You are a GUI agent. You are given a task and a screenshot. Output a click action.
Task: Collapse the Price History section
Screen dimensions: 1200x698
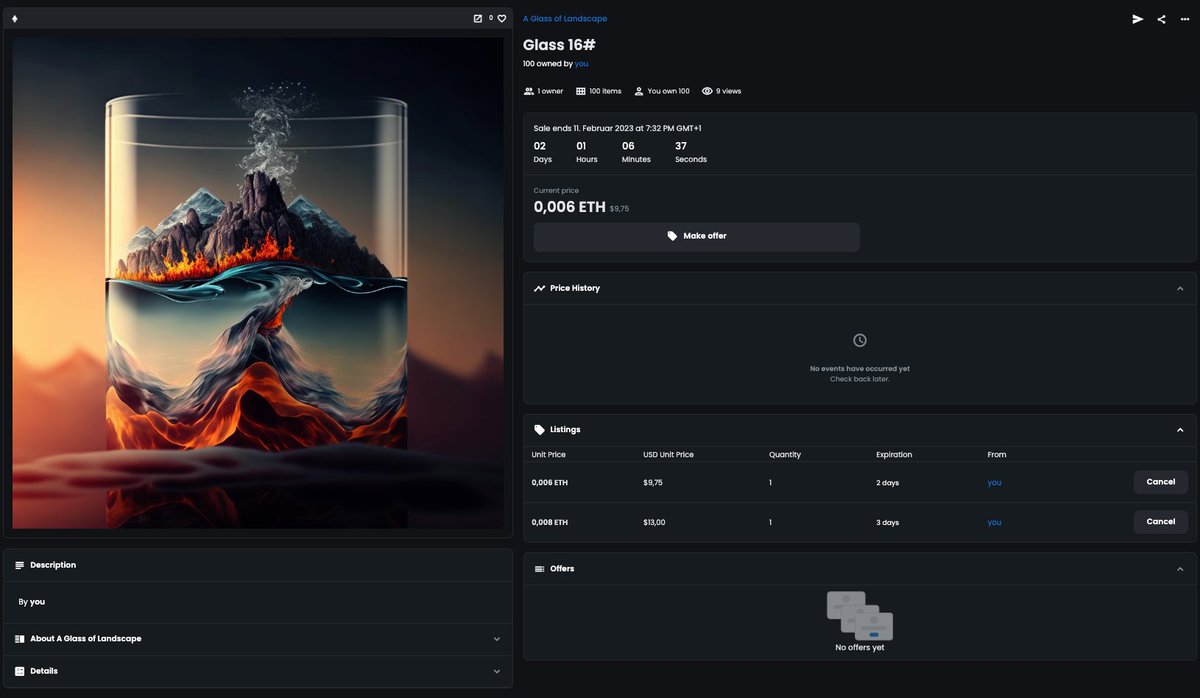click(x=1180, y=288)
